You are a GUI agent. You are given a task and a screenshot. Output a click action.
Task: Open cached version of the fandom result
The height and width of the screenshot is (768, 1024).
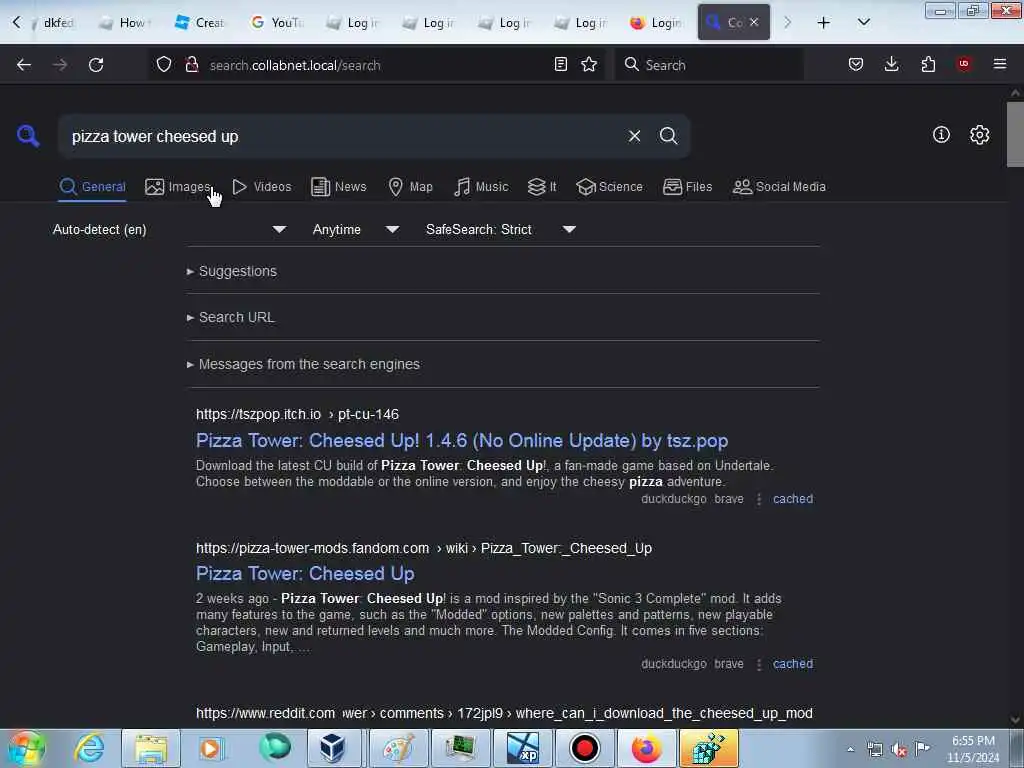[x=793, y=664]
